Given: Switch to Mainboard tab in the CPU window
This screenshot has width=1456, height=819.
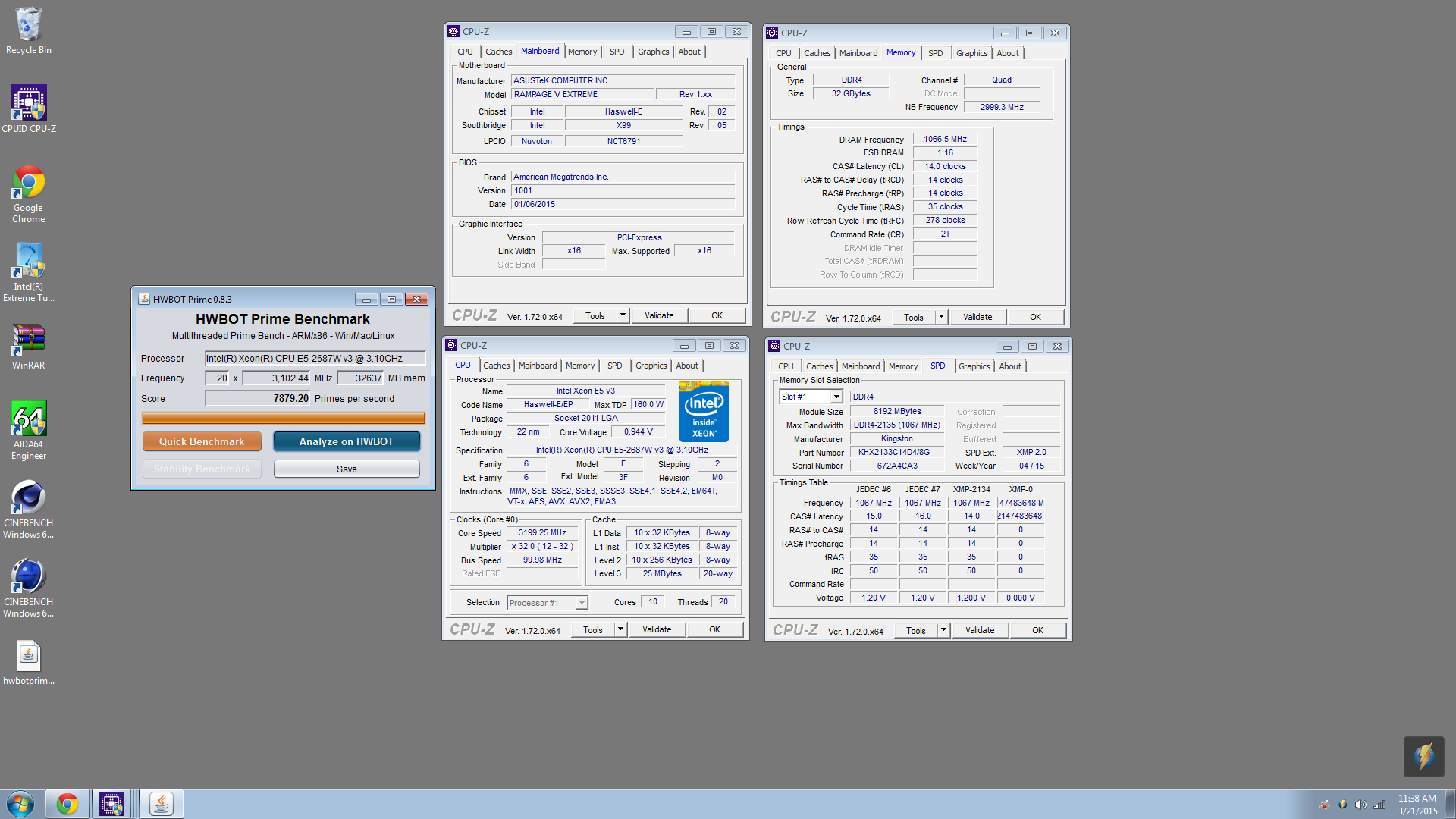Looking at the screenshot, I should click(538, 366).
